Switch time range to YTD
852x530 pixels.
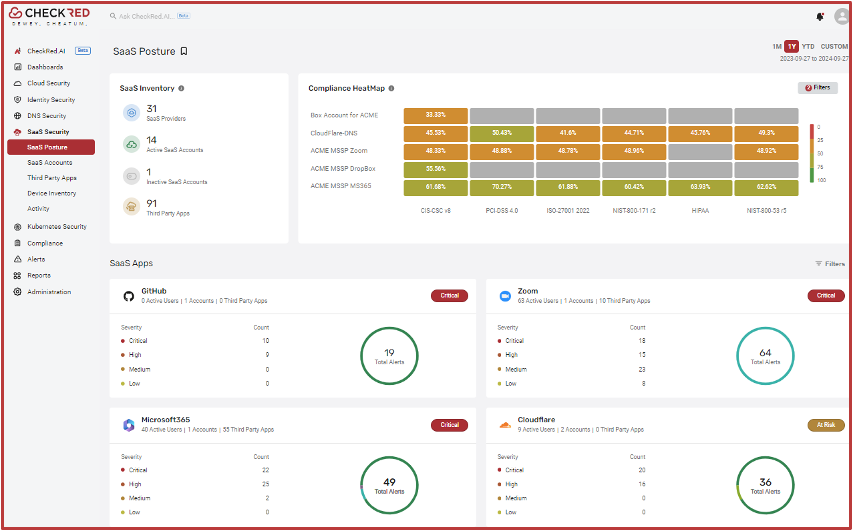point(808,46)
